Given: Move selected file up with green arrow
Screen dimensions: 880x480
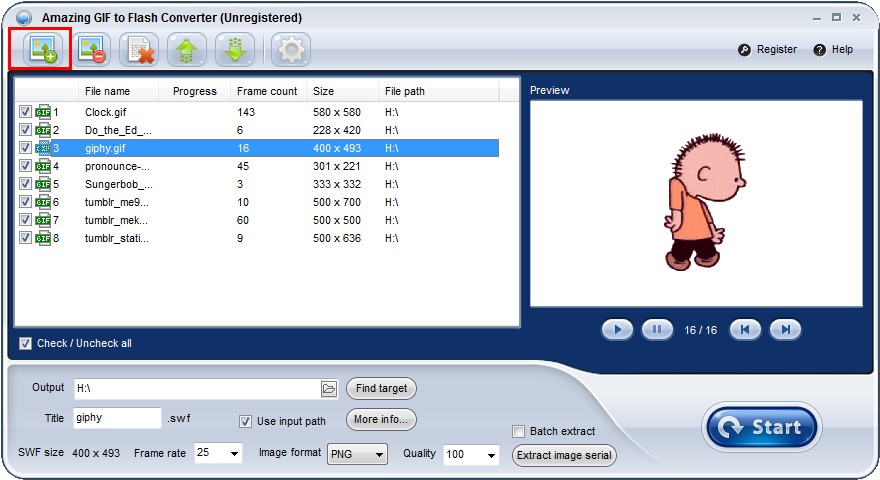Looking at the screenshot, I should (187, 49).
